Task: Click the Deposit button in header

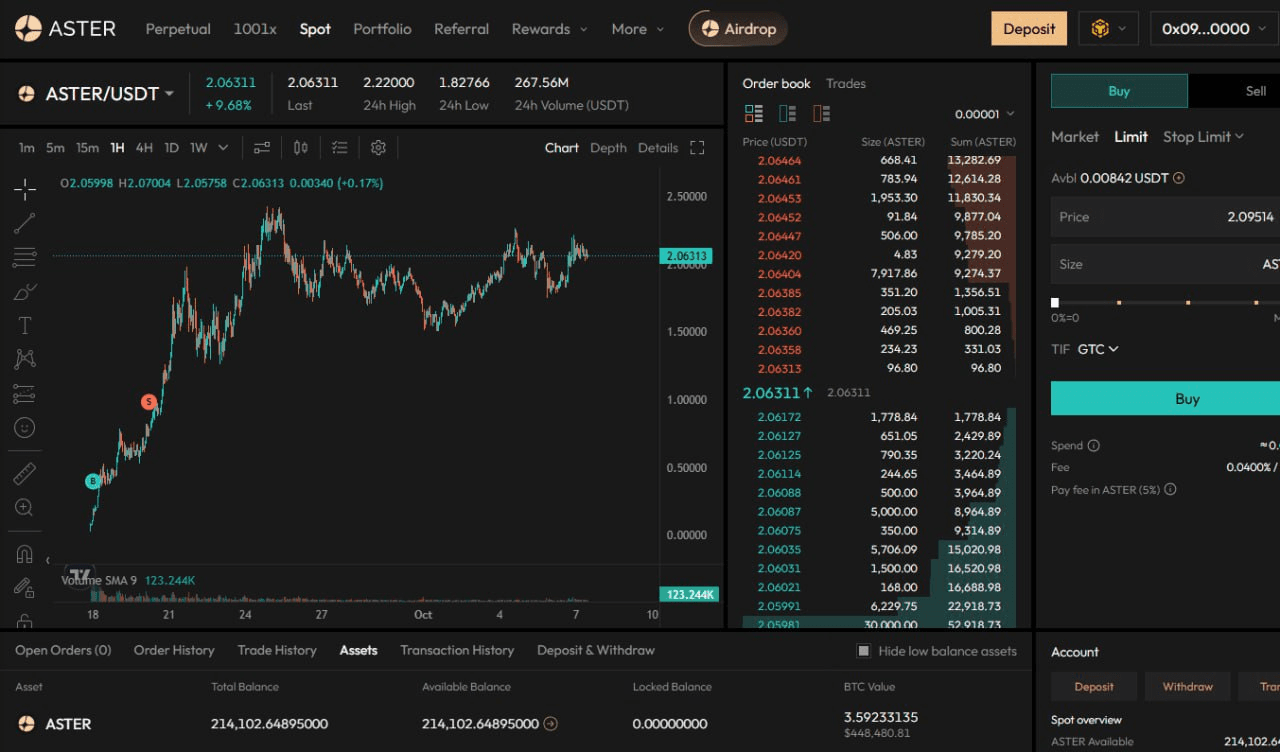Action: coord(1029,29)
